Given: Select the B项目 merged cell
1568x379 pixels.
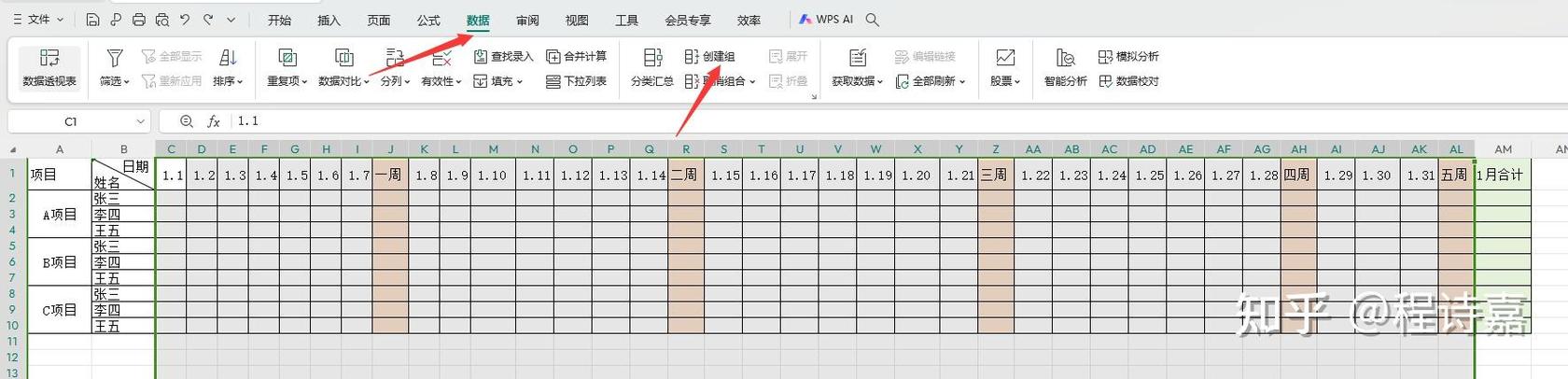Looking at the screenshot, I should 60,262.
